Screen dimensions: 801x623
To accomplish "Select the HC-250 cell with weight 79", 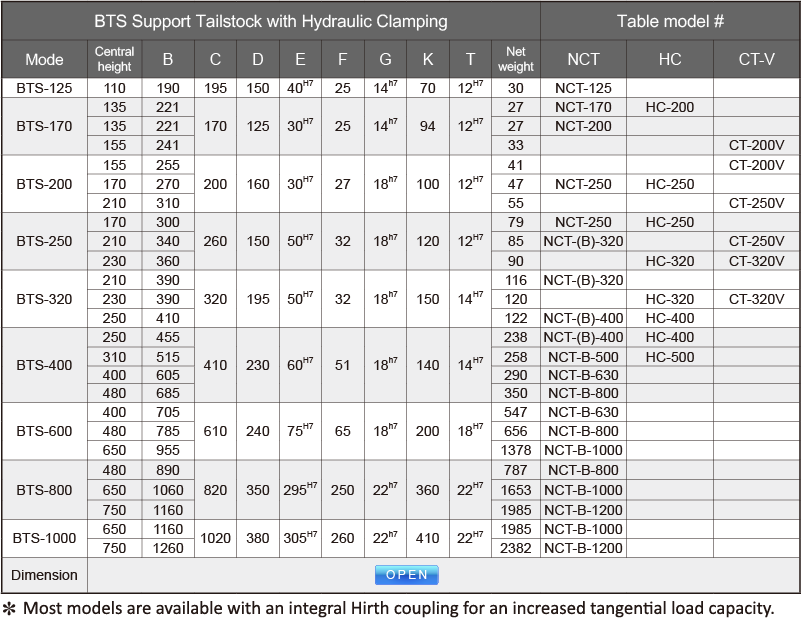I will (x=670, y=222).
